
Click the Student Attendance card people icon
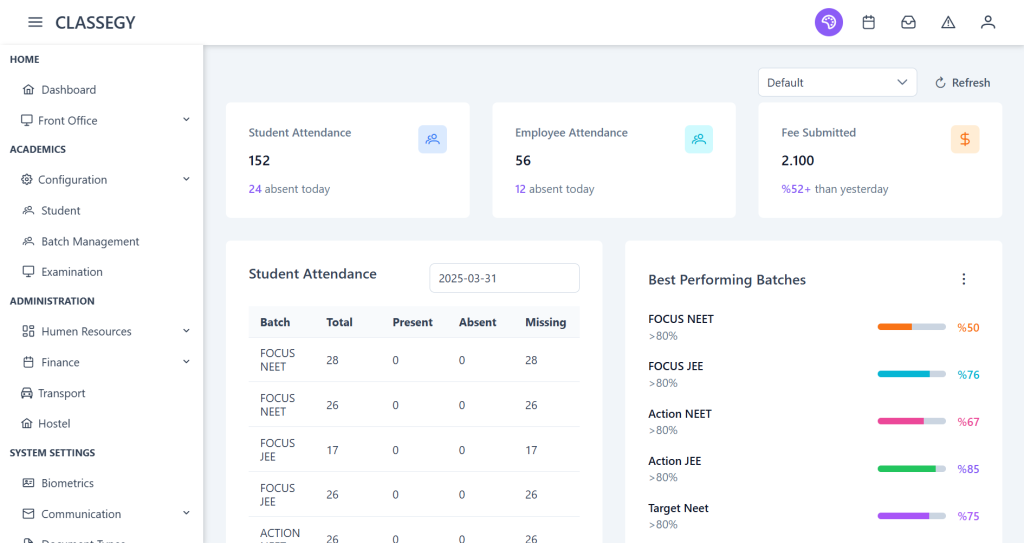432,140
